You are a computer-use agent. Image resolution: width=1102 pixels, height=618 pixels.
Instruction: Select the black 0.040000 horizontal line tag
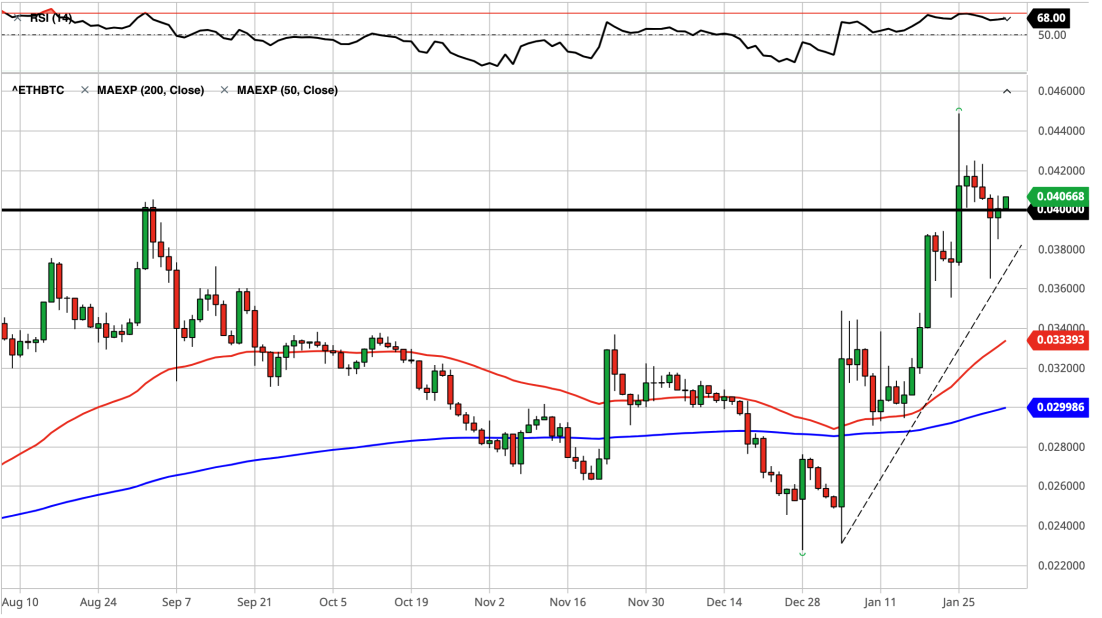pyautogui.click(x=1058, y=210)
